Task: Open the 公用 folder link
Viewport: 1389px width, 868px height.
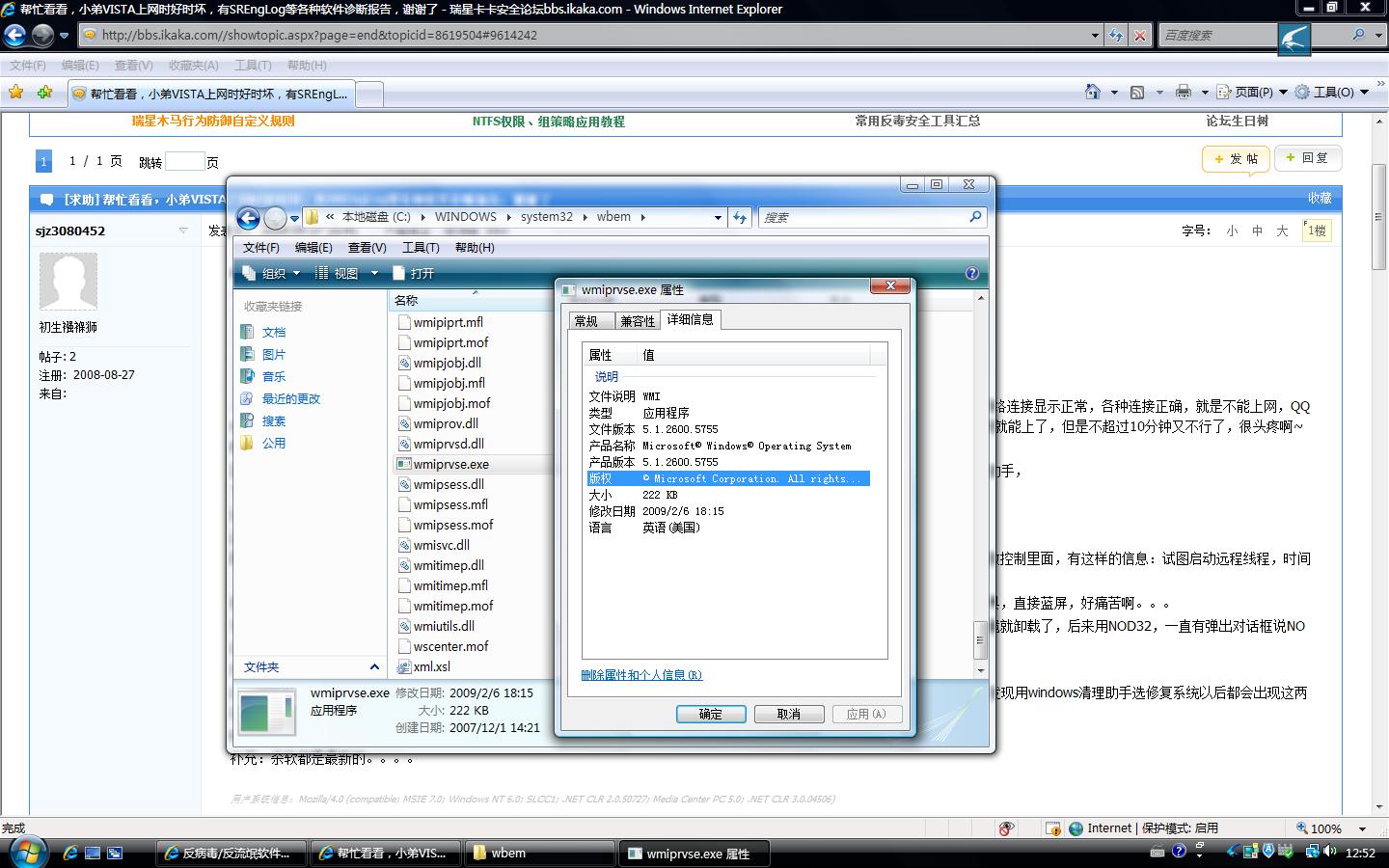Action: tap(274, 443)
